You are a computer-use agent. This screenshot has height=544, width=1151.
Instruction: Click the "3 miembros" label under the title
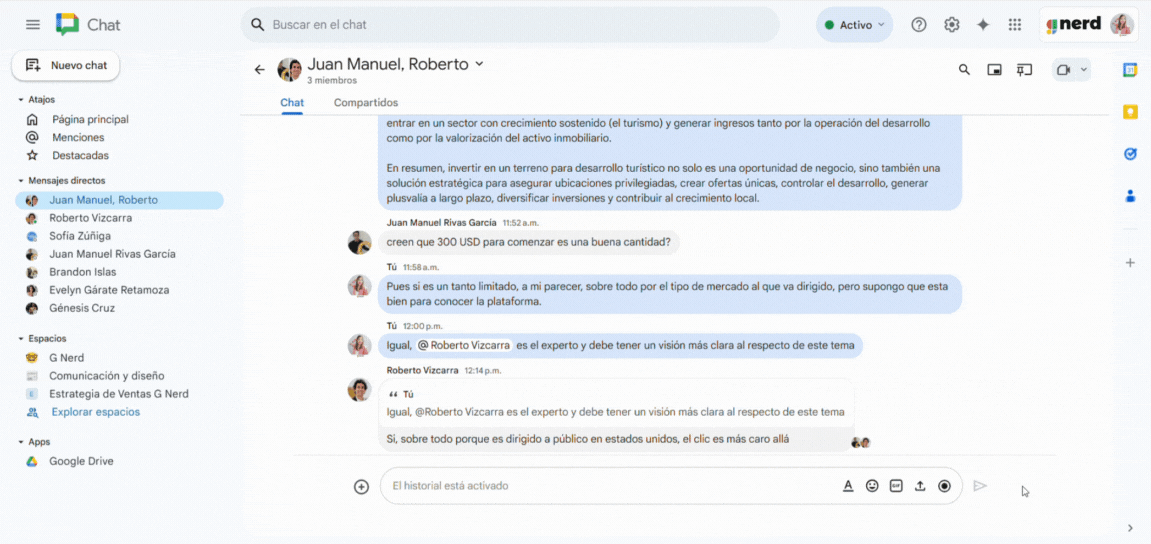click(x=332, y=80)
